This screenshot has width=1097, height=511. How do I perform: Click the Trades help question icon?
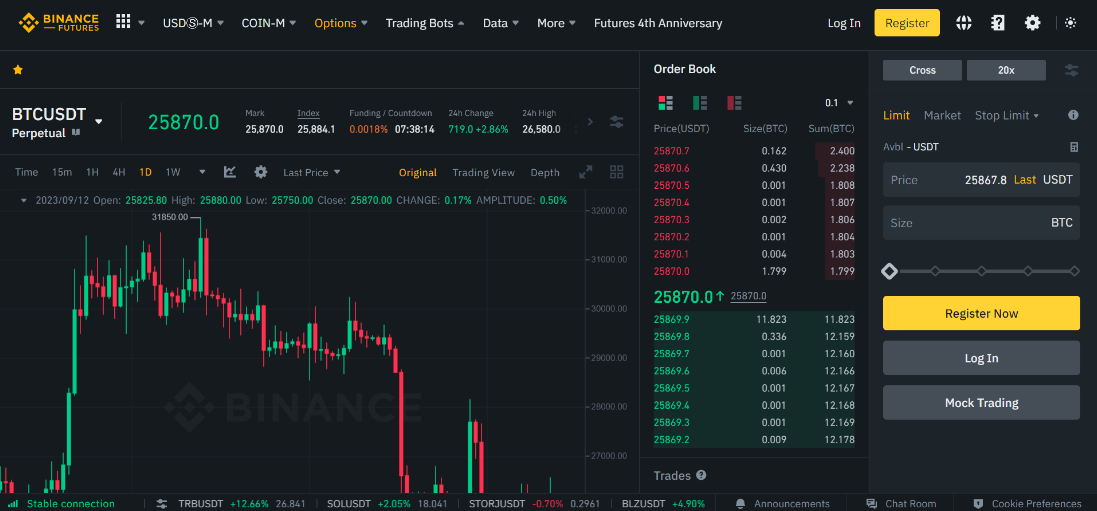click(701, 475)
